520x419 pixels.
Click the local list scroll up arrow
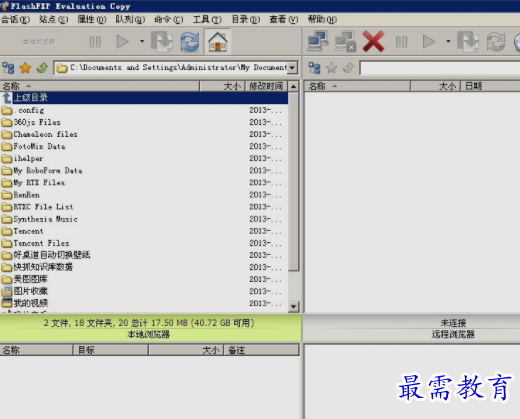pyautogui.click(x=293, y=87)
